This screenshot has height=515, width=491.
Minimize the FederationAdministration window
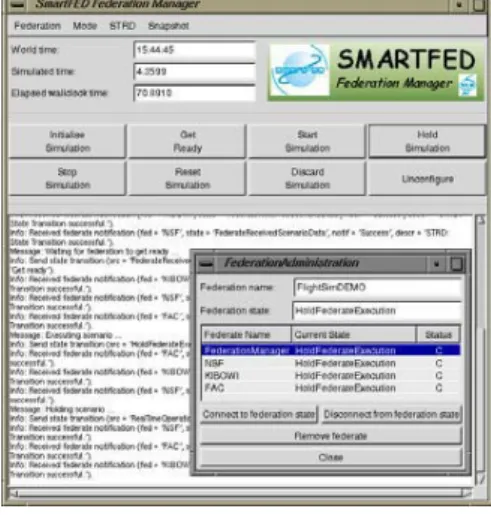pyautogui.click(x=436, y=264)
